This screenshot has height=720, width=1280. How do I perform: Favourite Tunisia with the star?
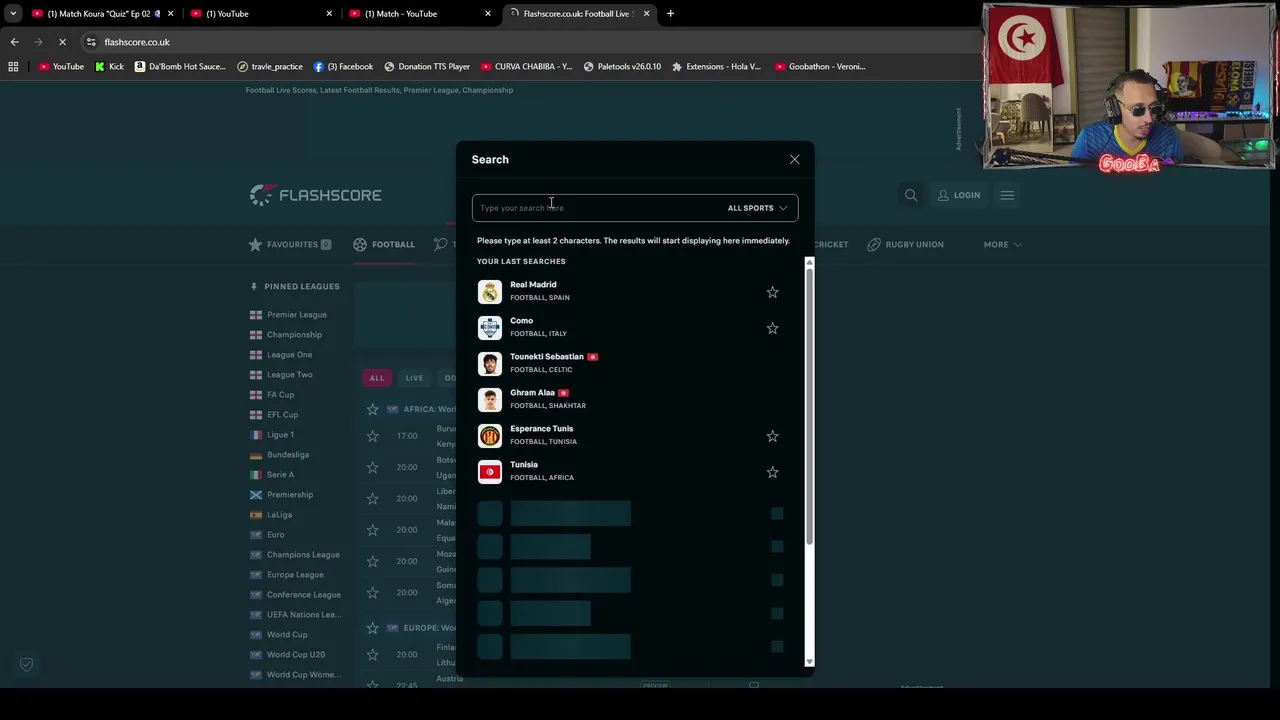[772, 472]
